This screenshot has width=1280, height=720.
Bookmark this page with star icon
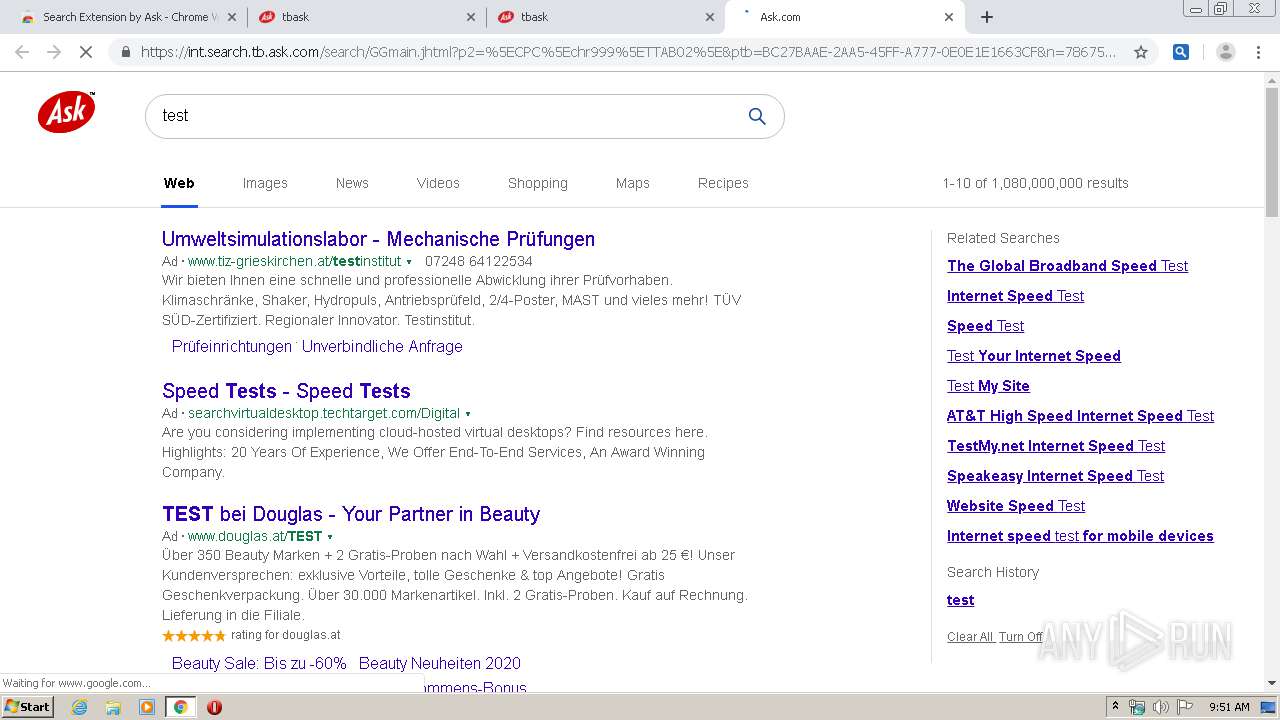[x=1141, y=52]
